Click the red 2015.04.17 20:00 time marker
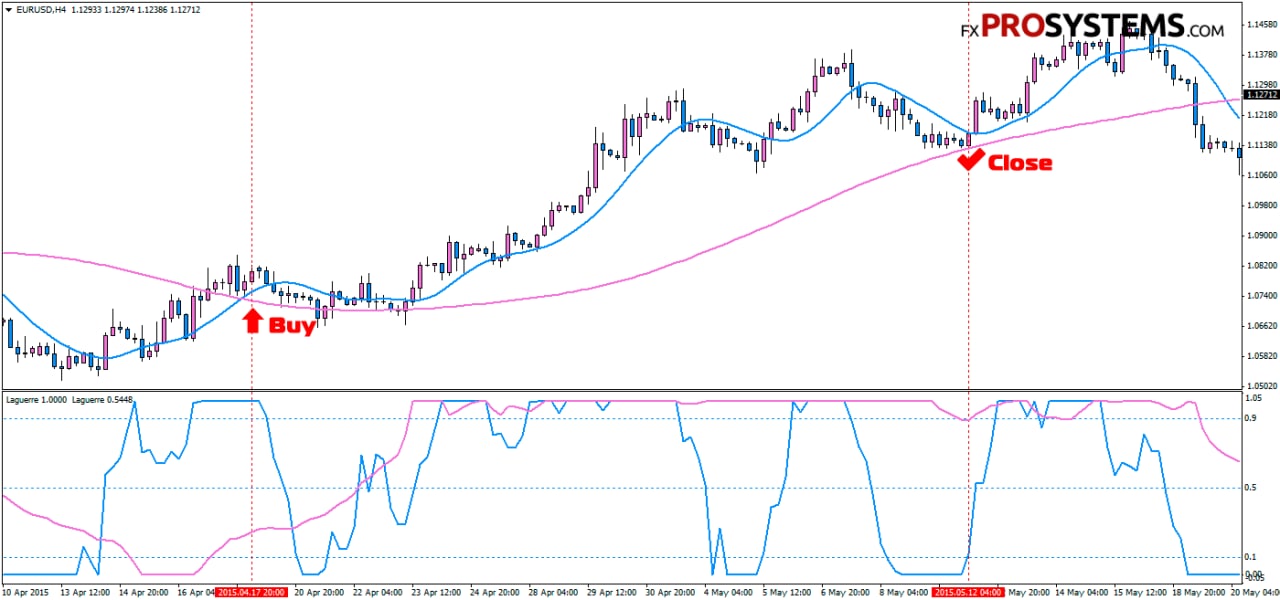 [252, 593]
